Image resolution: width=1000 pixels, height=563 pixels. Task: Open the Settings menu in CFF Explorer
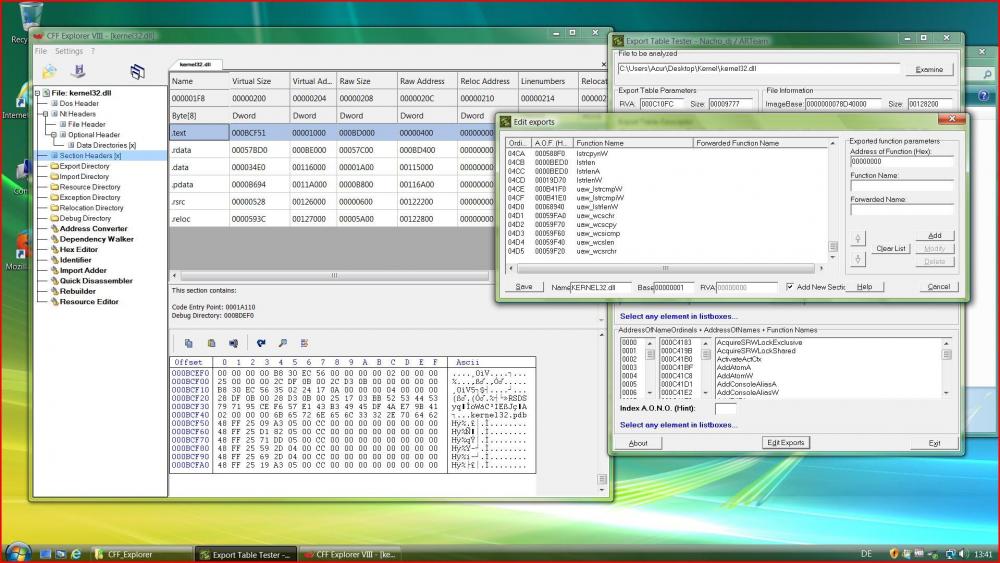pyautogui.click(x=69, y=51)
